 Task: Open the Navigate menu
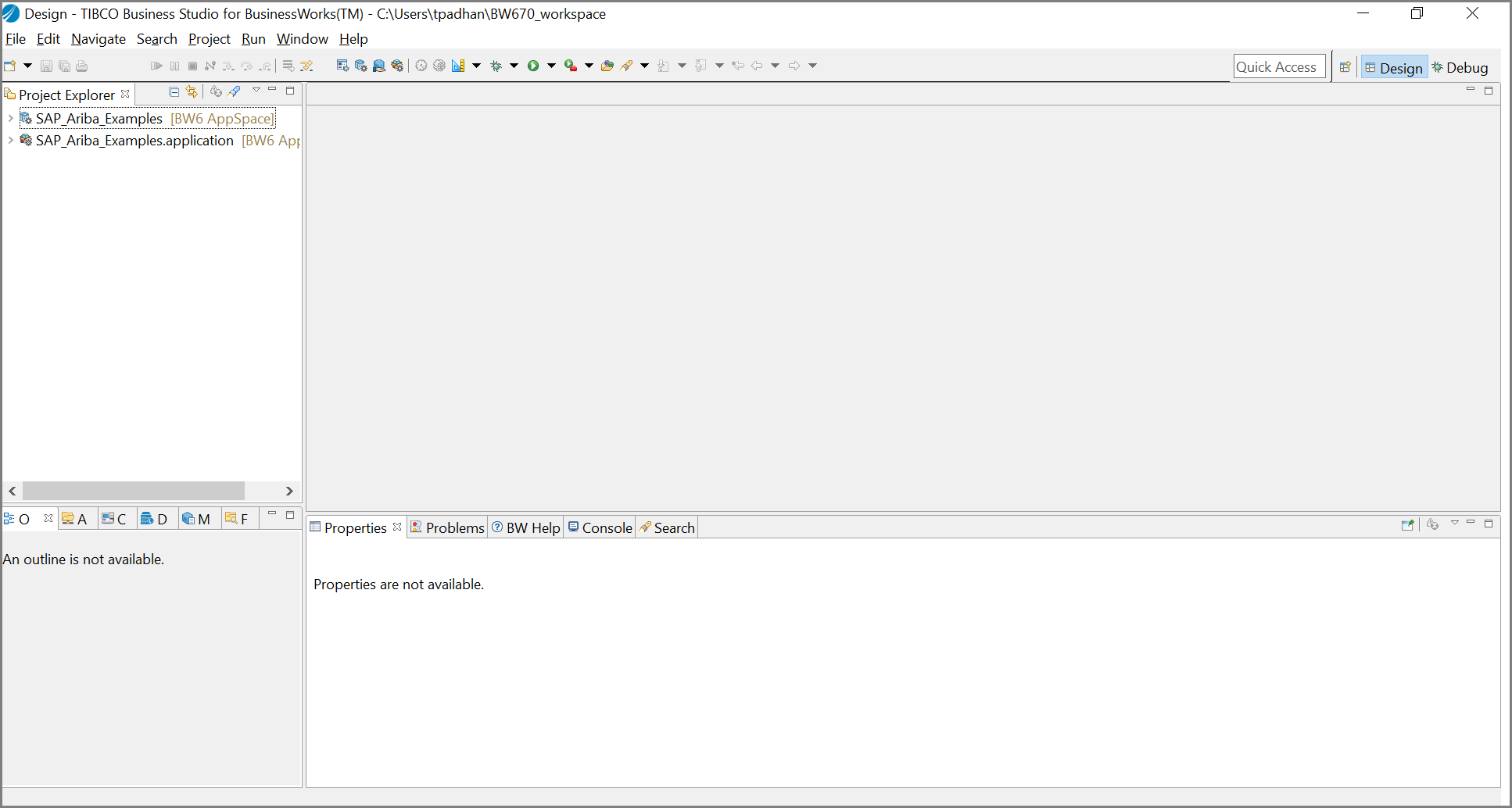coord(99,39)
